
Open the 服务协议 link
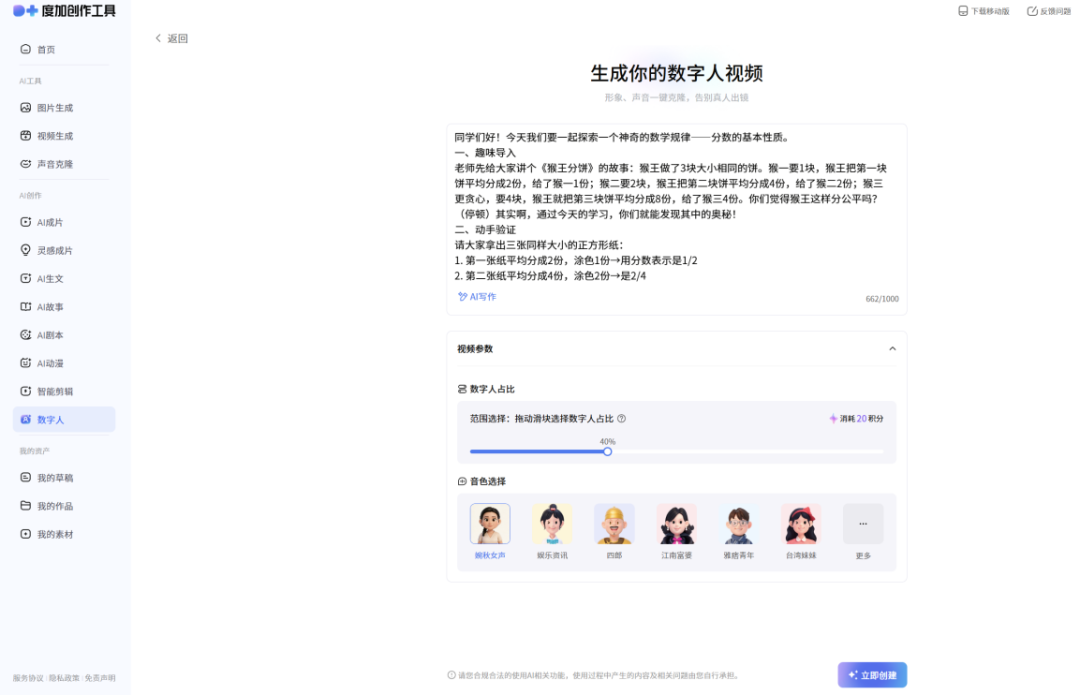(28, 678)
